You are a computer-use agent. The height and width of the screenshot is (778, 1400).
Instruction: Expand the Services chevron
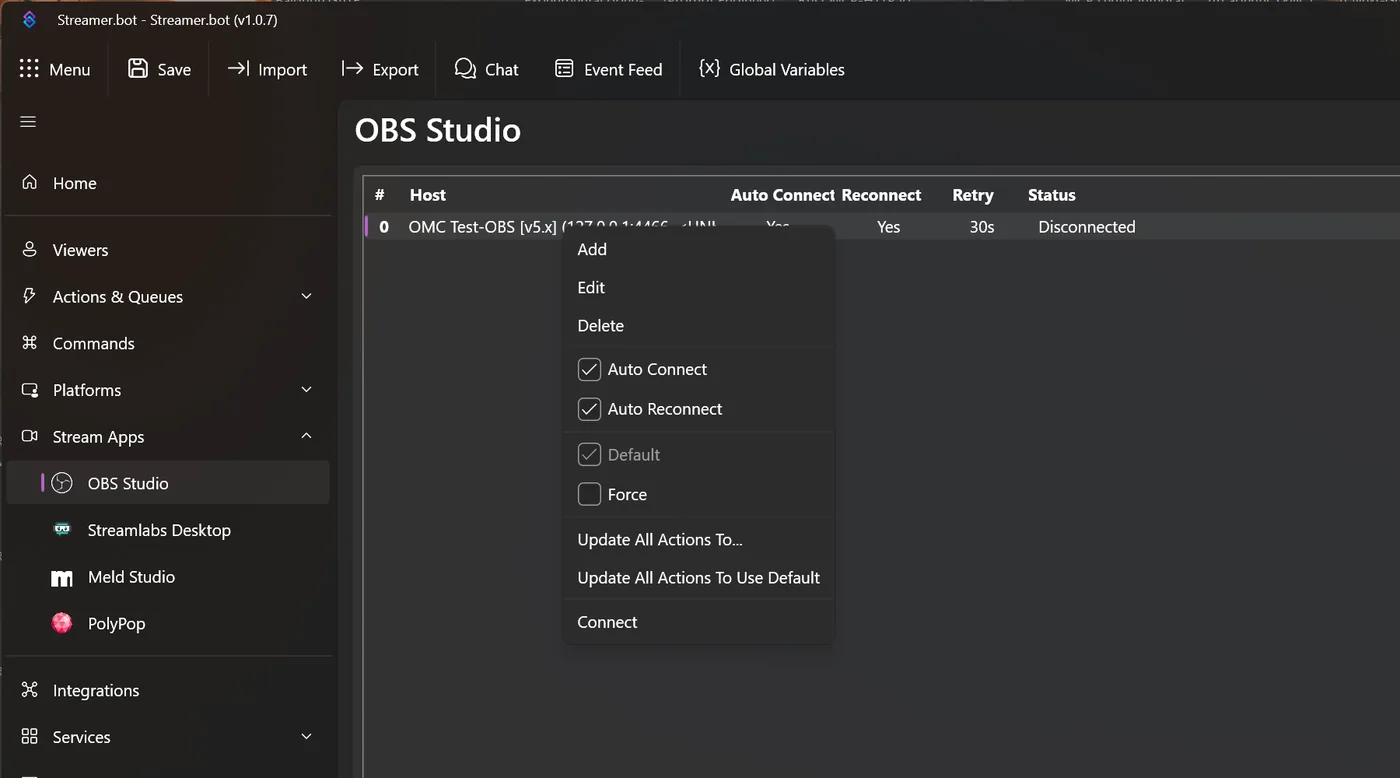tap(307, 737)
